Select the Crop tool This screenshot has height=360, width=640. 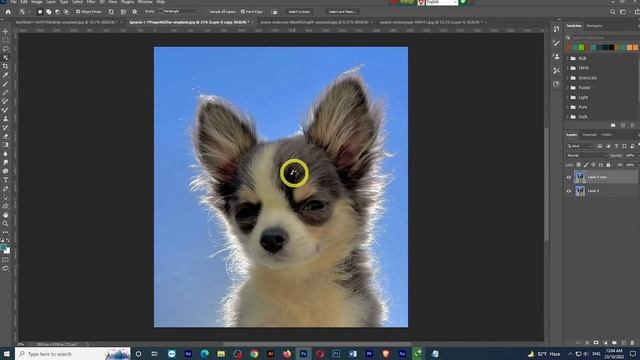(x=5, y=66)
